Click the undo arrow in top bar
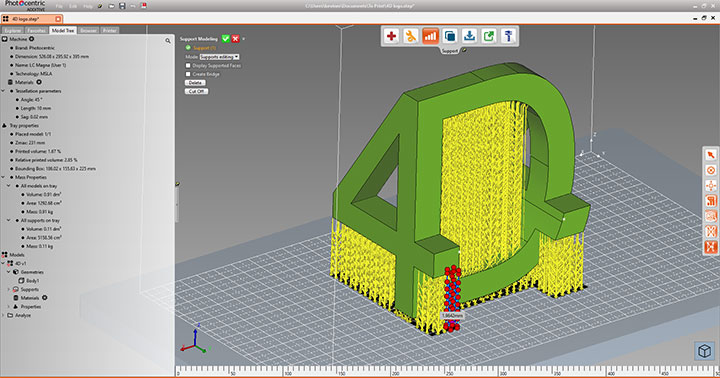The width and height of the screenshot is (720, 378). point(133,6)
